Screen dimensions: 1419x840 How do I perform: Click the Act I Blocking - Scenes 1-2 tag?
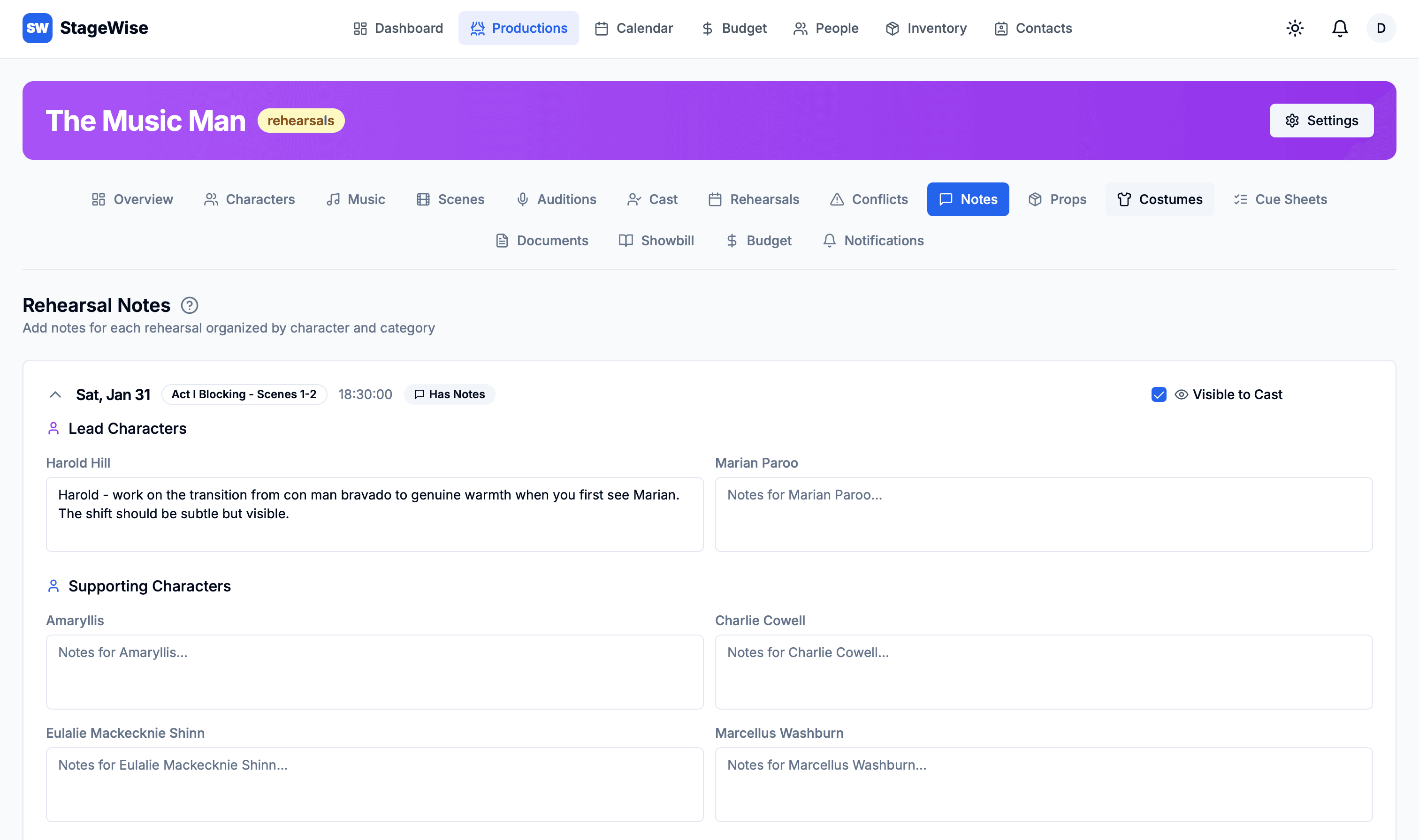[x=244, y=394]
